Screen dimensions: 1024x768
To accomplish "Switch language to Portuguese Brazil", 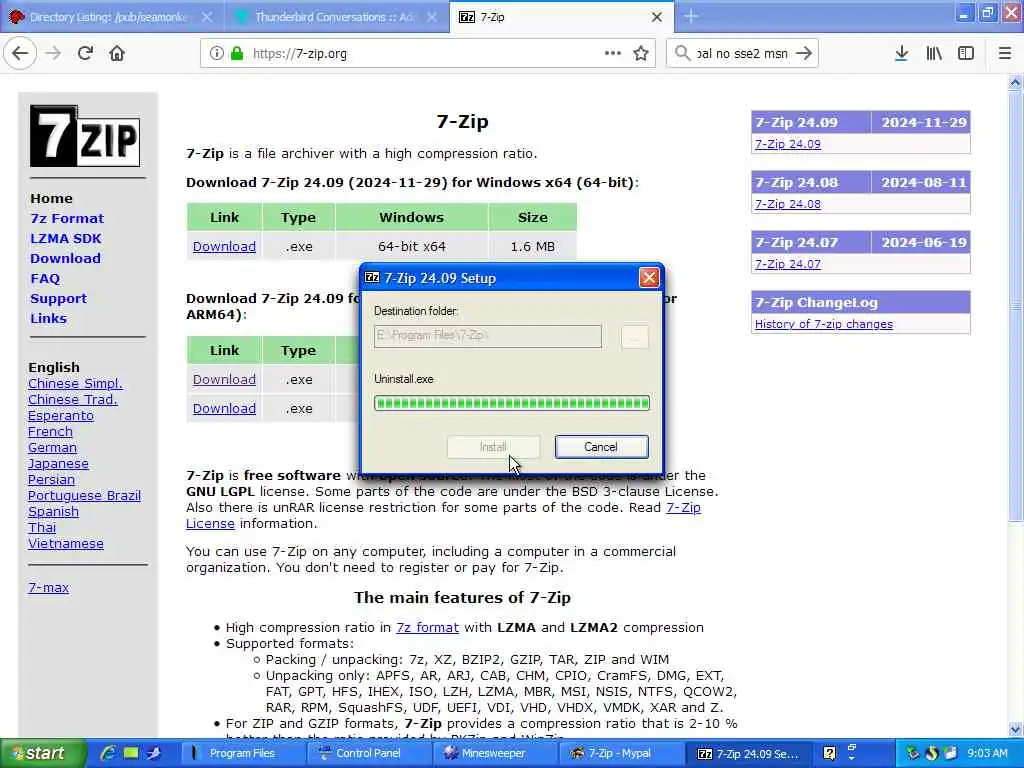I will click(84, 496).
